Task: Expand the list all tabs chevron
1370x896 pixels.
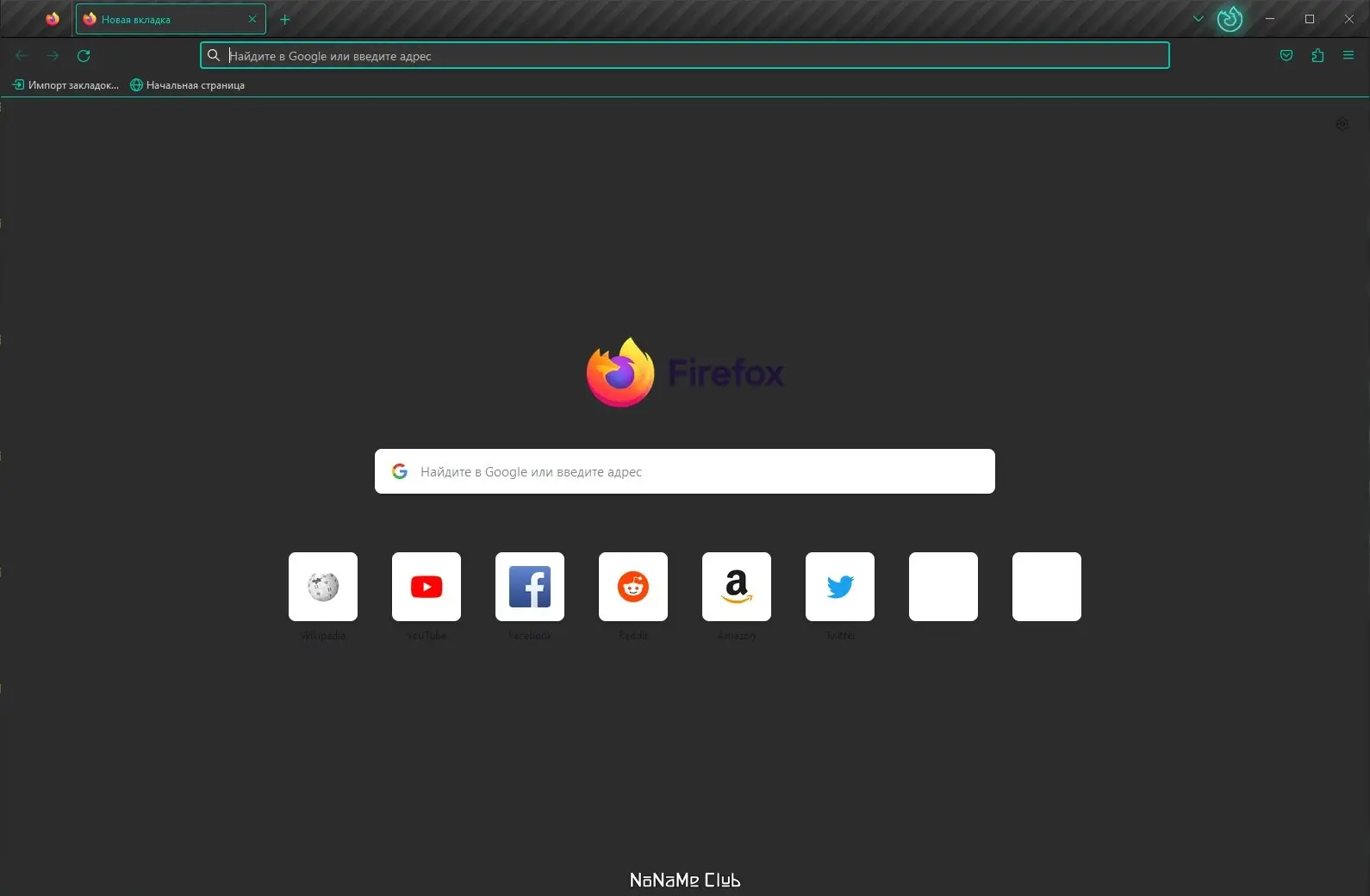Action: coord(1198,19)
